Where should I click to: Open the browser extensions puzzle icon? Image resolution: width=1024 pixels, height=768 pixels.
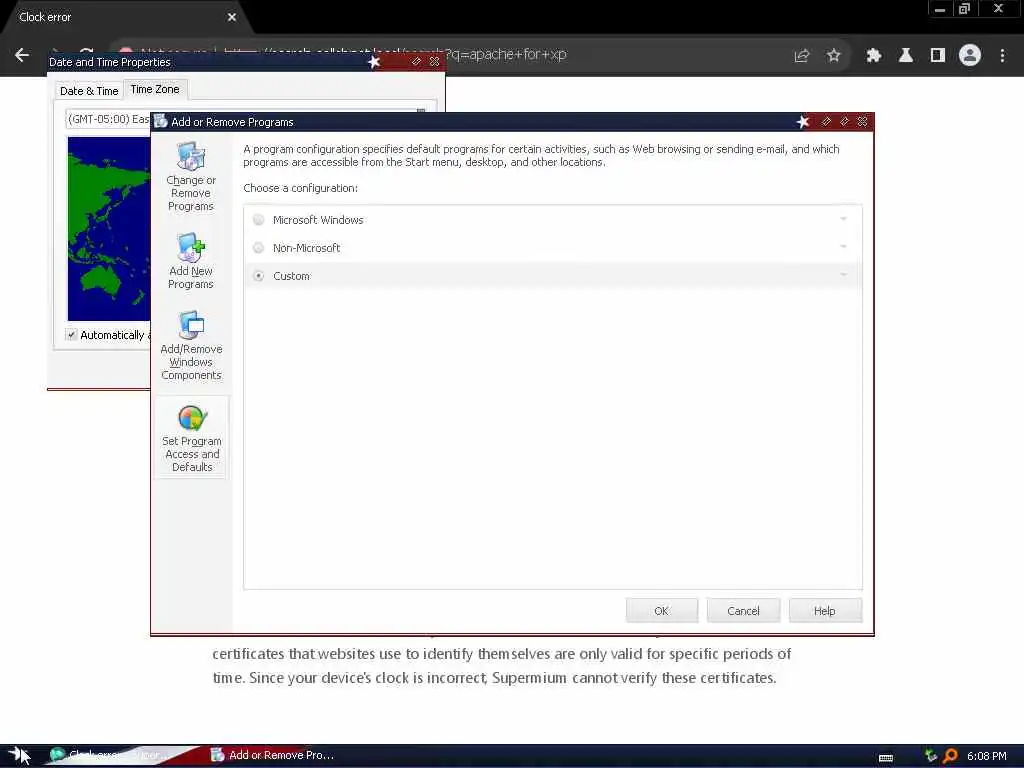tap(874, 56)
